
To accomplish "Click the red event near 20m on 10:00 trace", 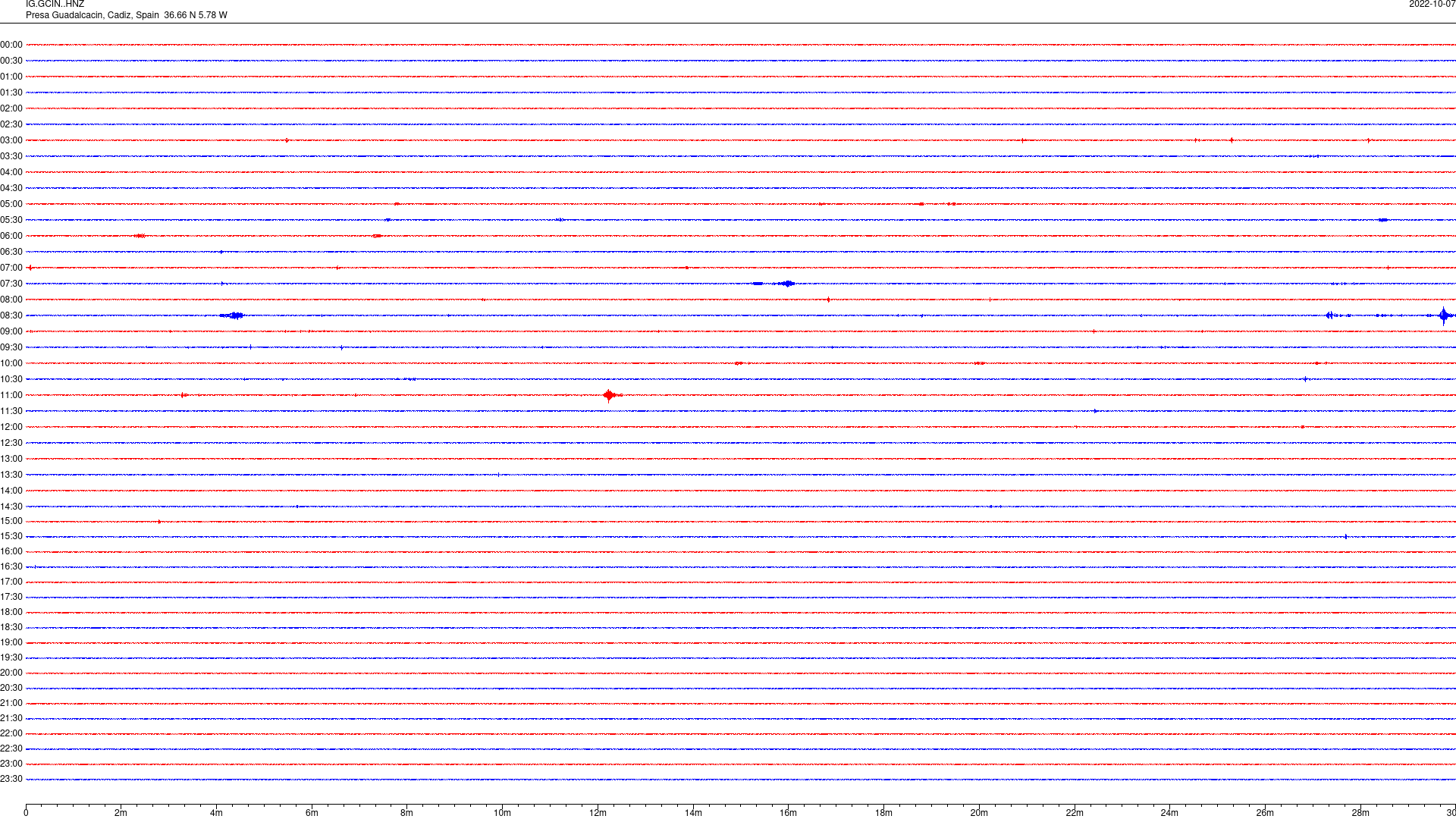I will [x=979, y=363].
